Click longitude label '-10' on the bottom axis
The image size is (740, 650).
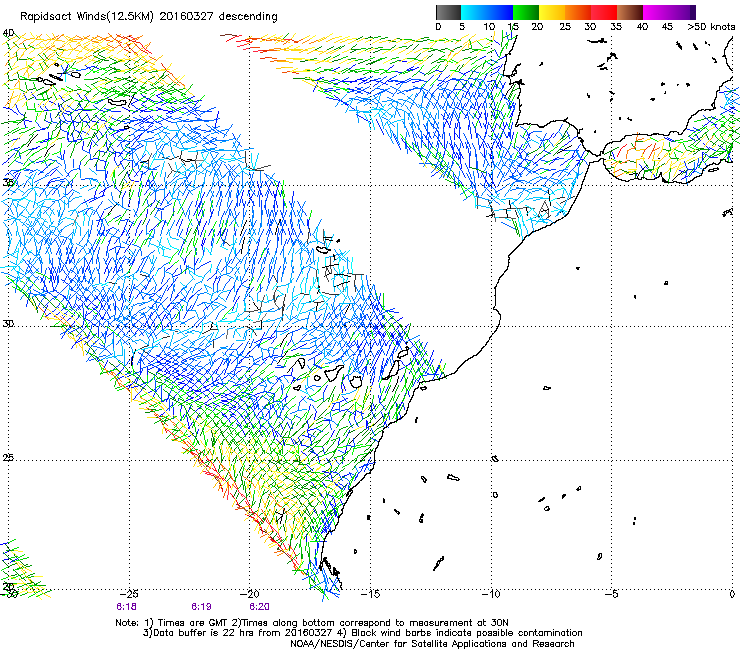pyautogui.click(x=491, y=594)
